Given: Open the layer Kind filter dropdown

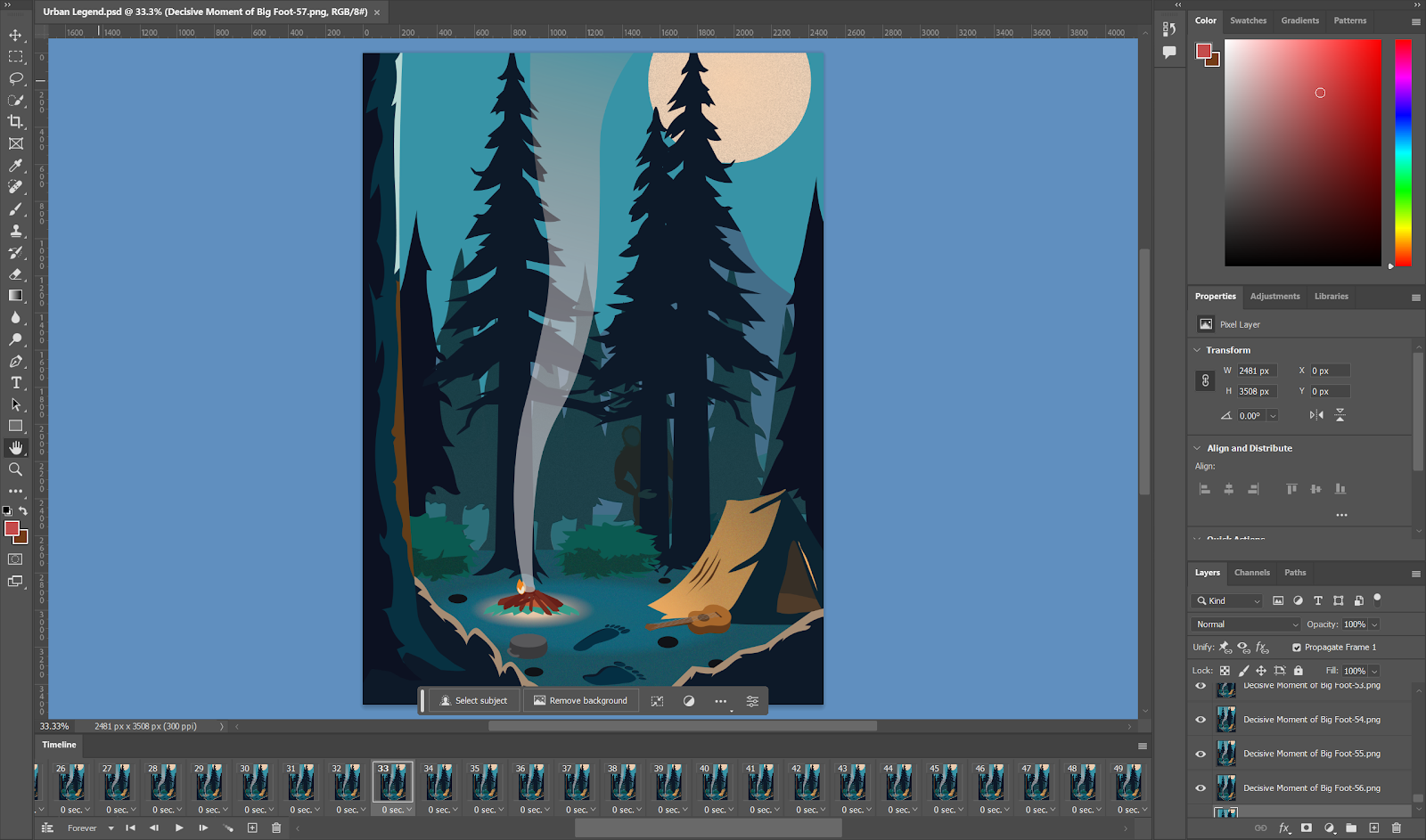Looking at the screenshot, I should [x=1227, y=600].
